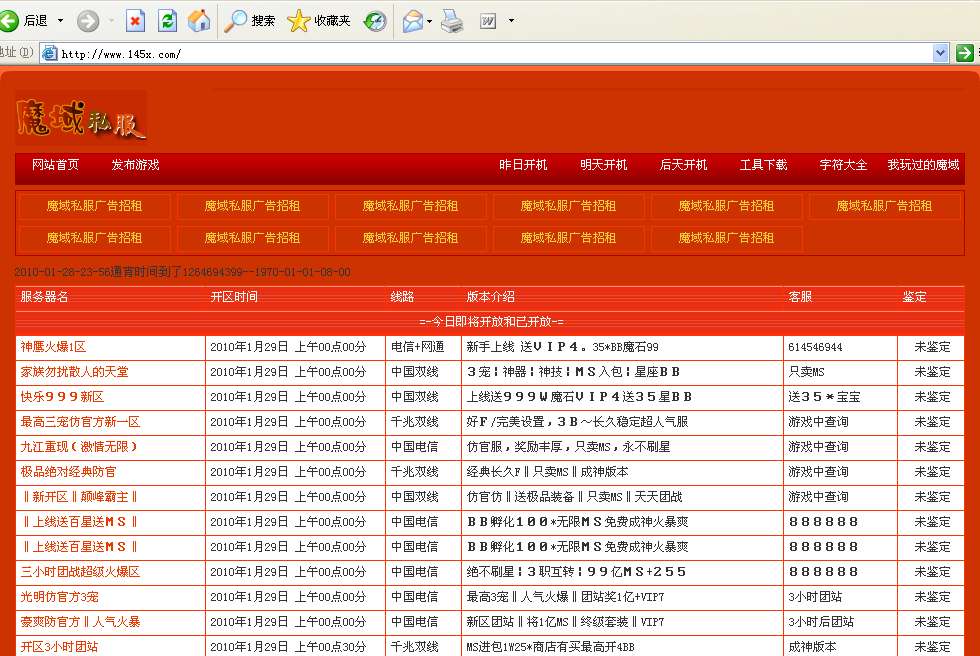Image resolution: width=980 pixels, height=656 pixels.
Task: Click the Mail envelope icon
Action: click(413, 20)
